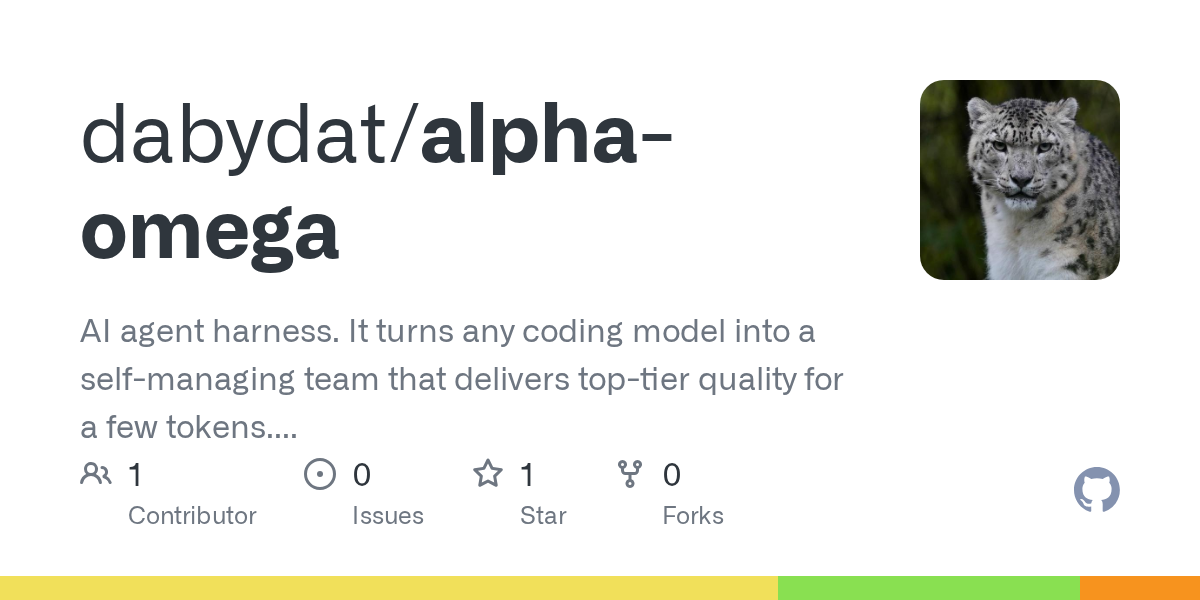Click the Issues label
1200x600 pixels.
pos(388,516)
